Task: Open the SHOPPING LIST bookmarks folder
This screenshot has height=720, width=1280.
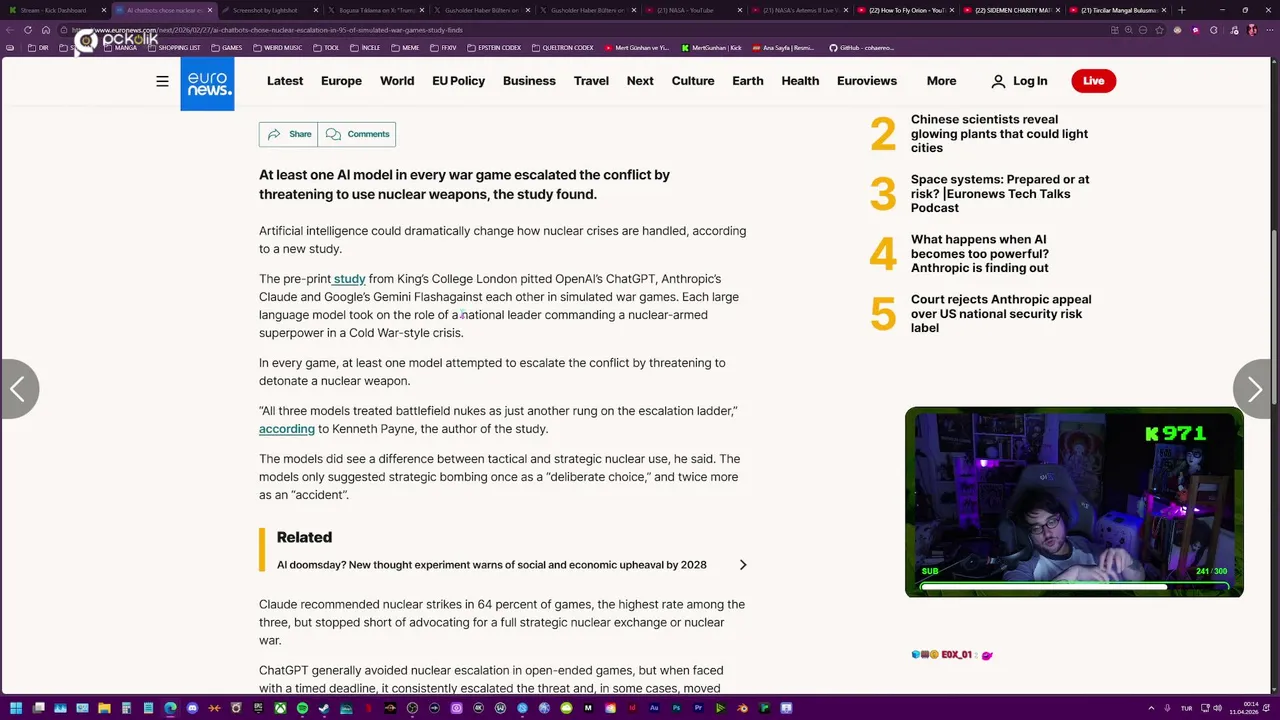Action: [x=173, y=48]
